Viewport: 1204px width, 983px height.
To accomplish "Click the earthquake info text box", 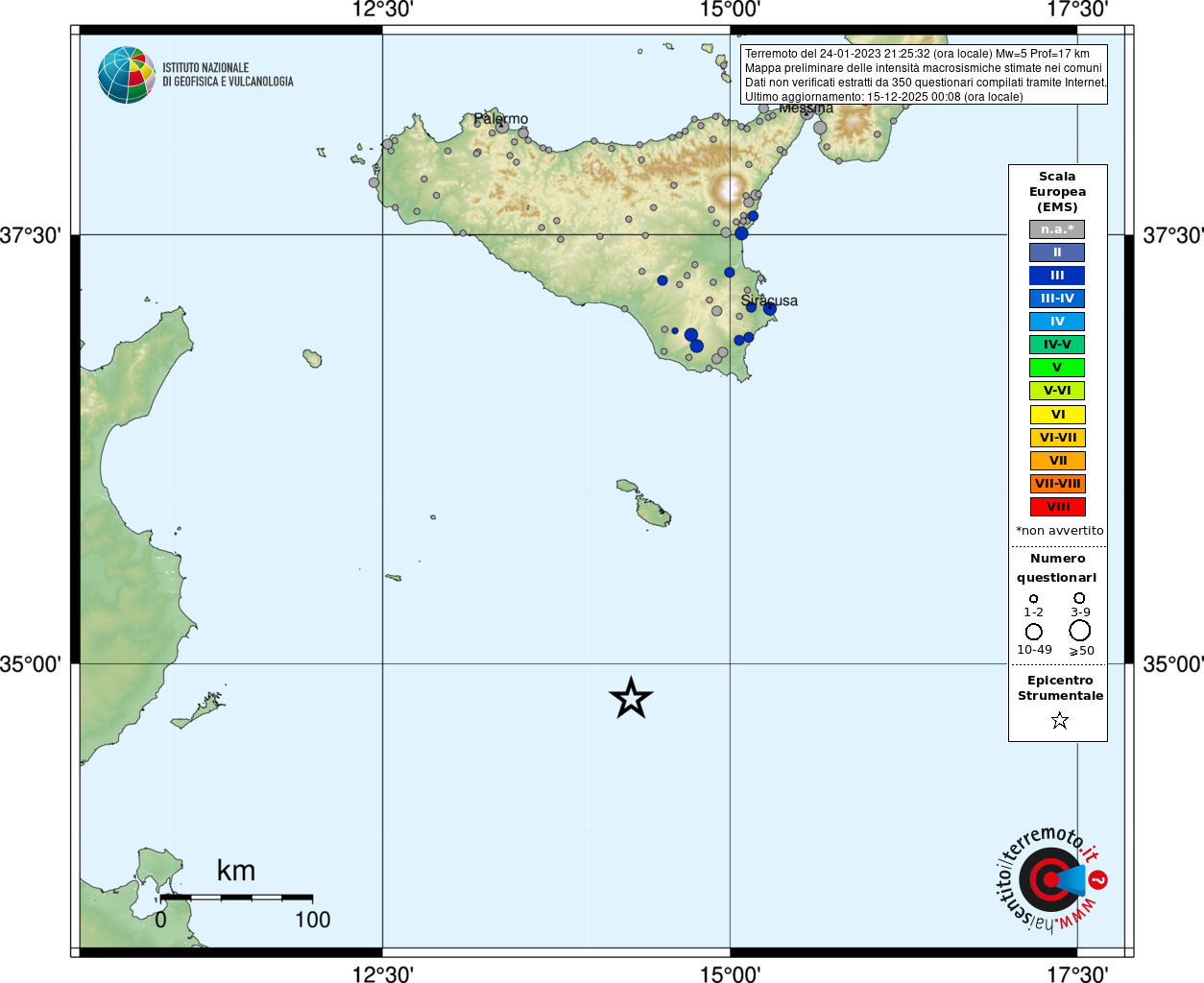I will 924,75.
